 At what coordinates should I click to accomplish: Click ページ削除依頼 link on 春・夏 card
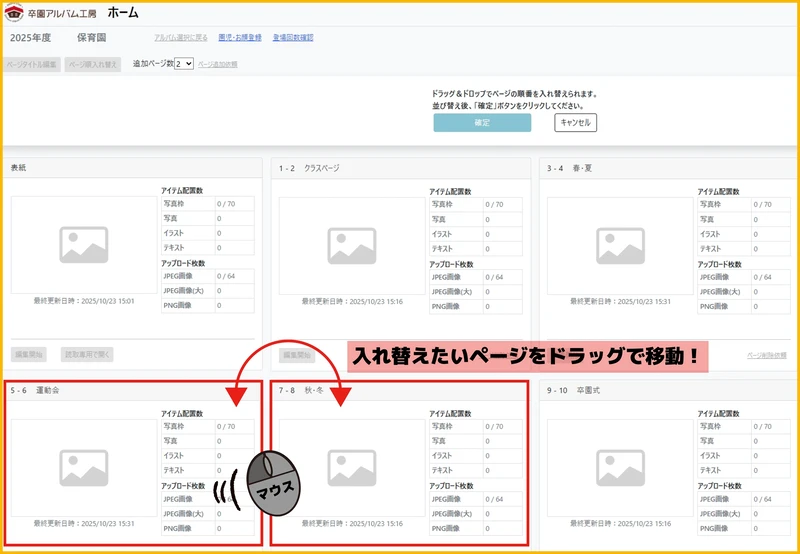766,355
